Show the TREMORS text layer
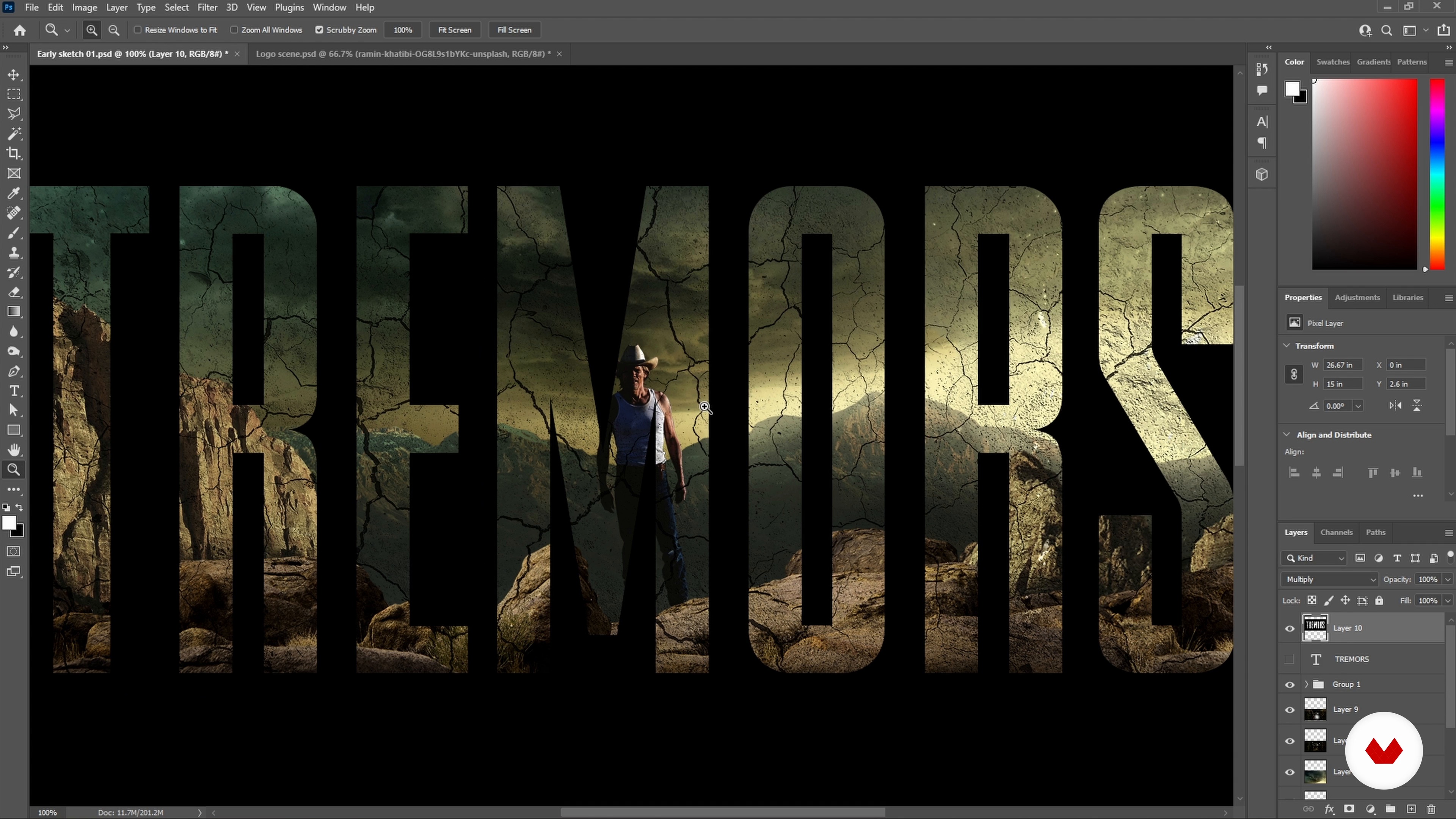This screenshot has width=1456, height=819. coord(1290,659)
